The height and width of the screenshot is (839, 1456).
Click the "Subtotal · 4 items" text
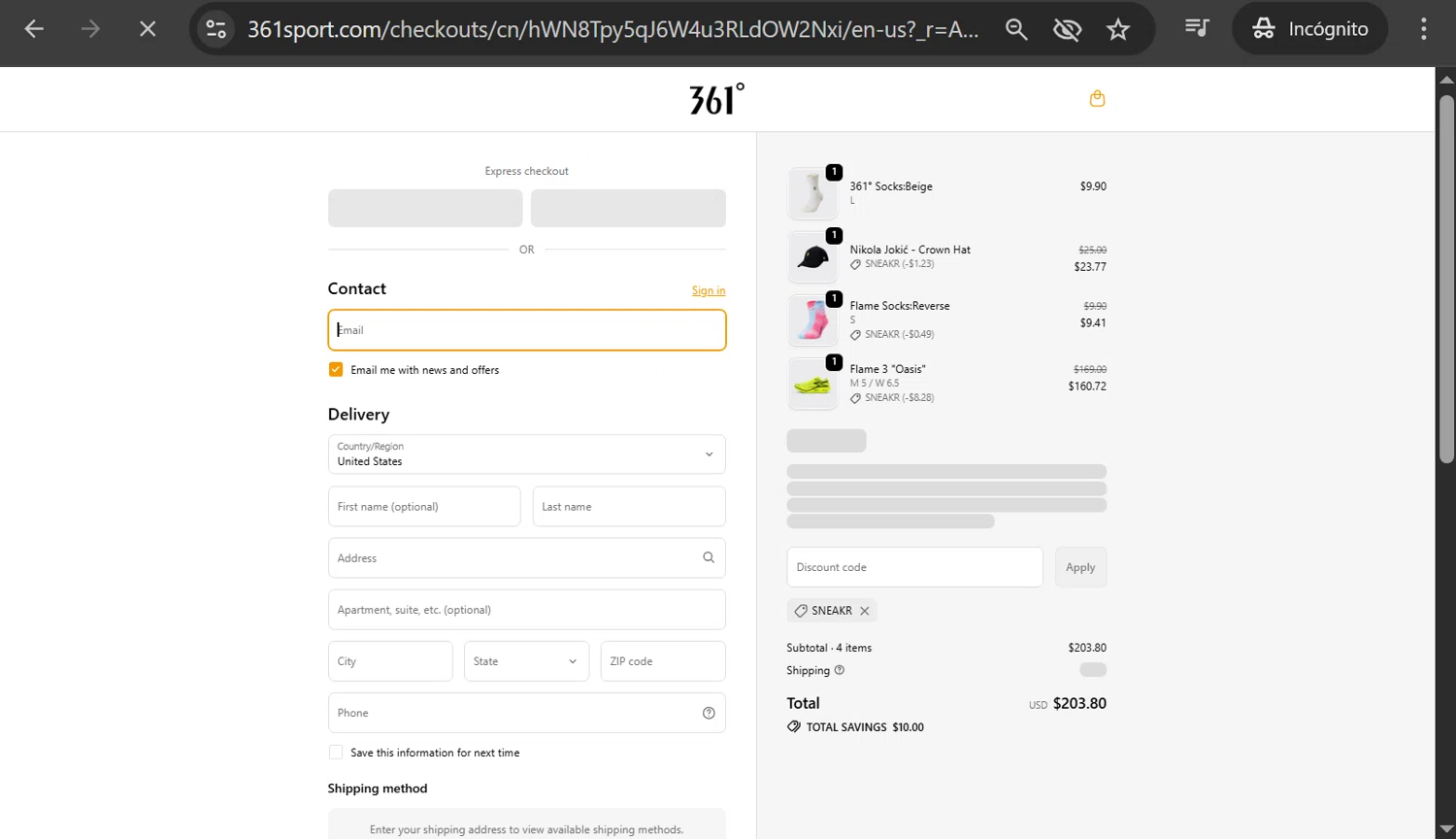pyautogui.click(x=829, y=648)
